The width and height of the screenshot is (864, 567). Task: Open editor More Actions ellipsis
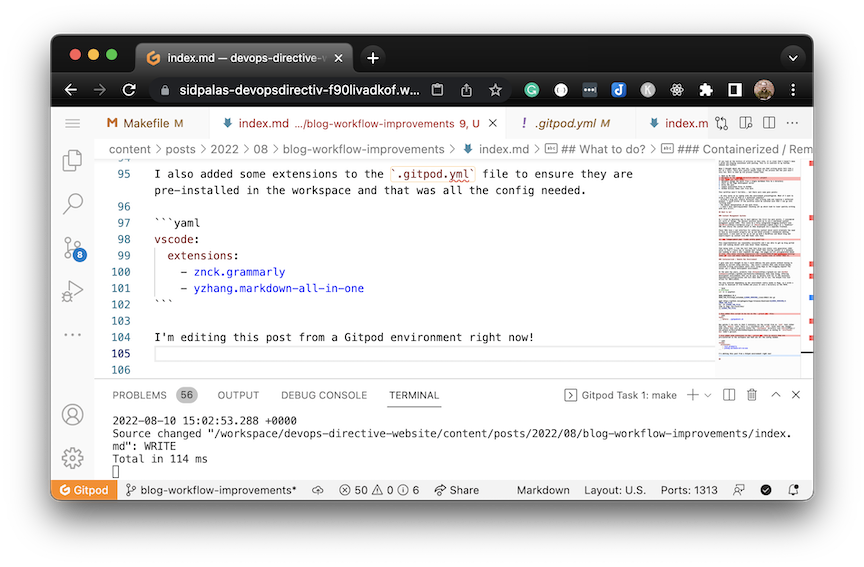[792, 123]
